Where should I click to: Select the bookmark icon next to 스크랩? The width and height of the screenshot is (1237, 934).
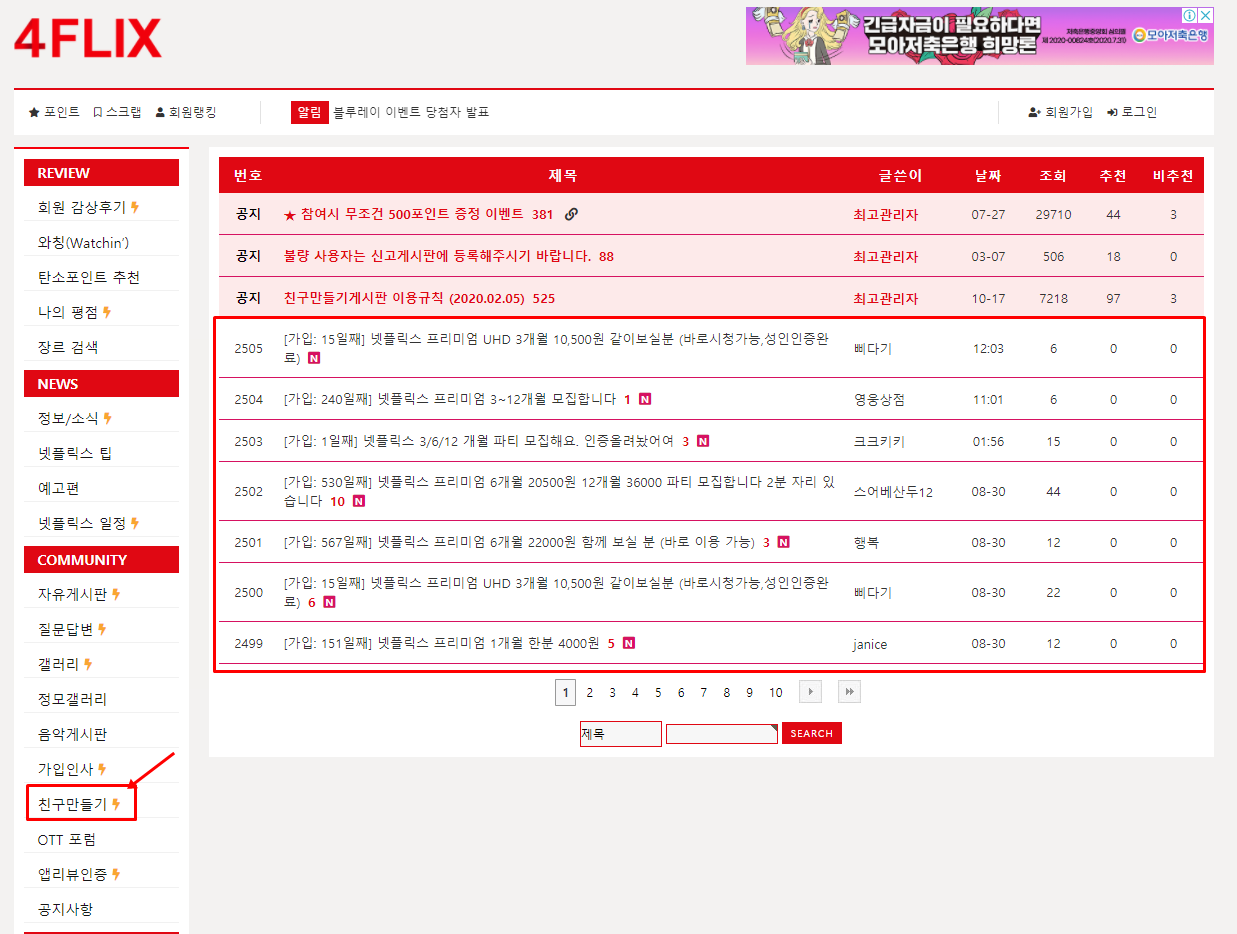[97, 112]
